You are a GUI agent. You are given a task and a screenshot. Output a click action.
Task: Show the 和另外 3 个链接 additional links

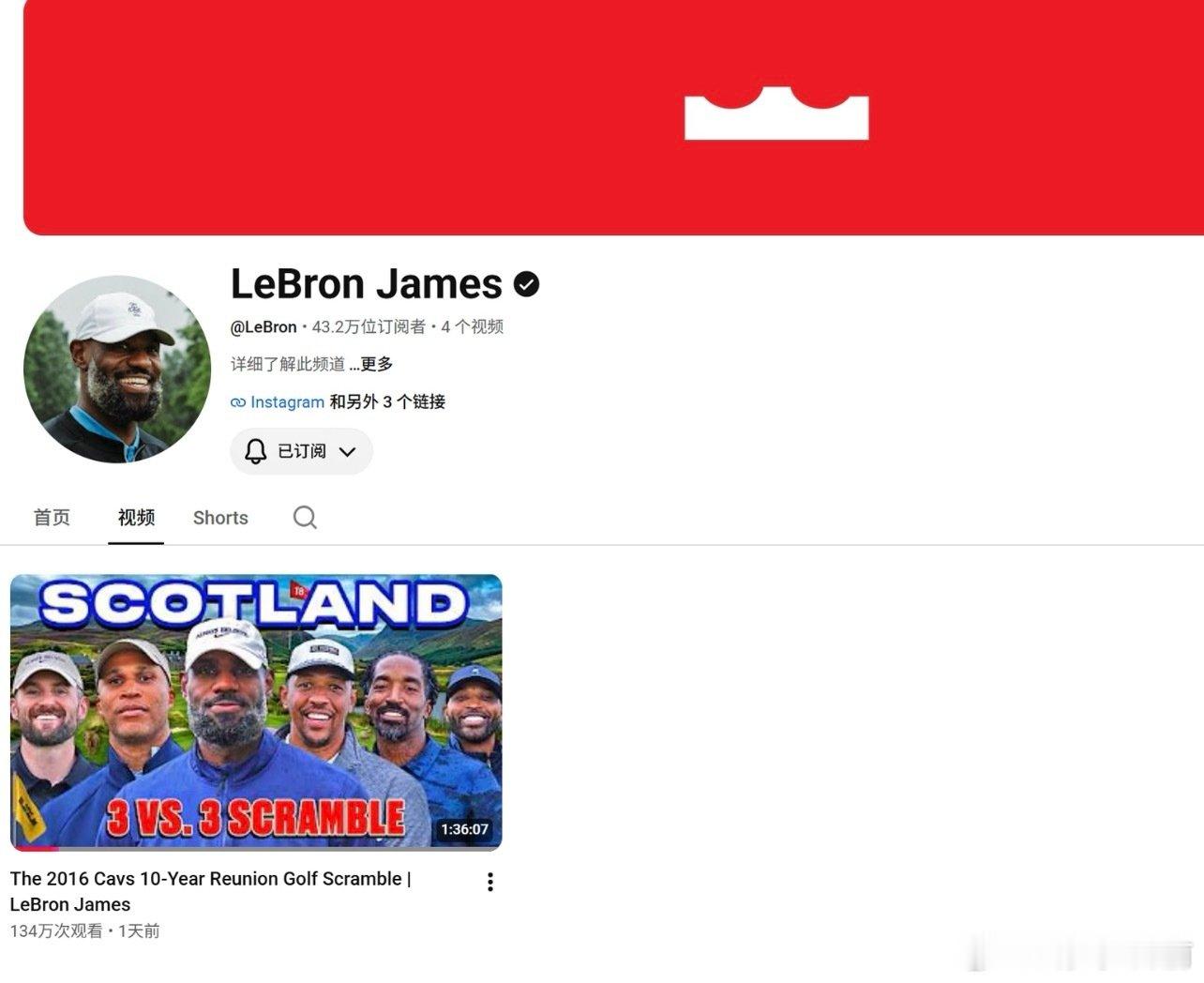[387, 401]
